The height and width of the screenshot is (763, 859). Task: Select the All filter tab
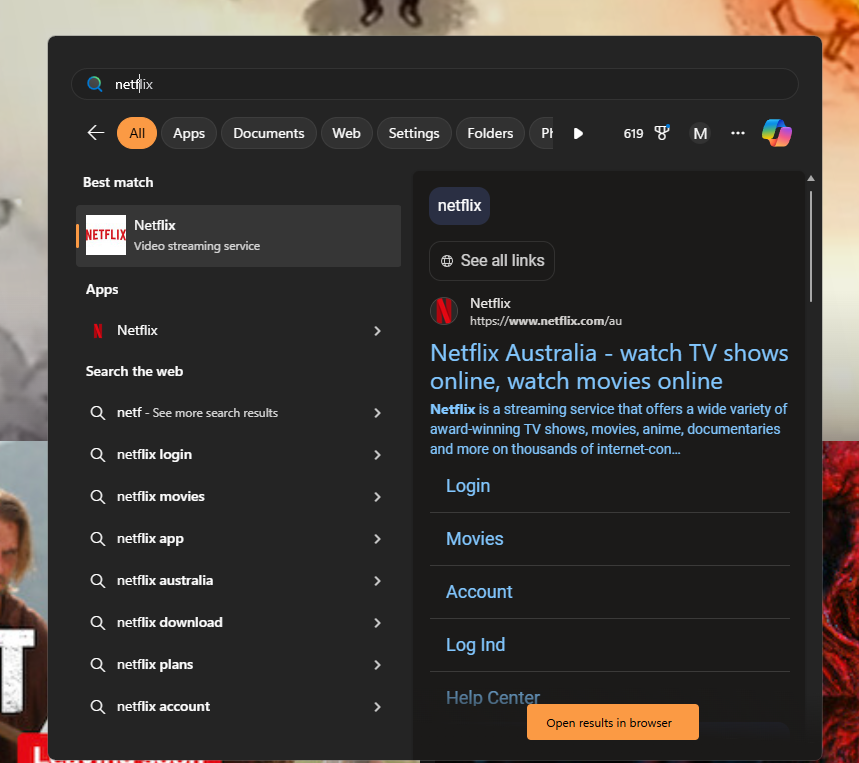[x=137, y=133]
